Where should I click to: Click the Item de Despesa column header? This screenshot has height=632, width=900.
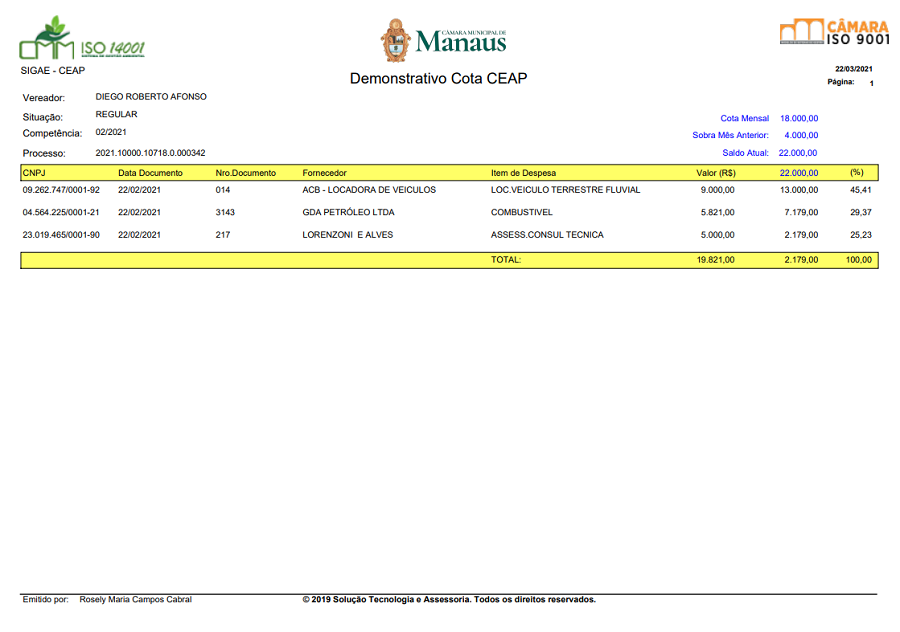(523, 173)
